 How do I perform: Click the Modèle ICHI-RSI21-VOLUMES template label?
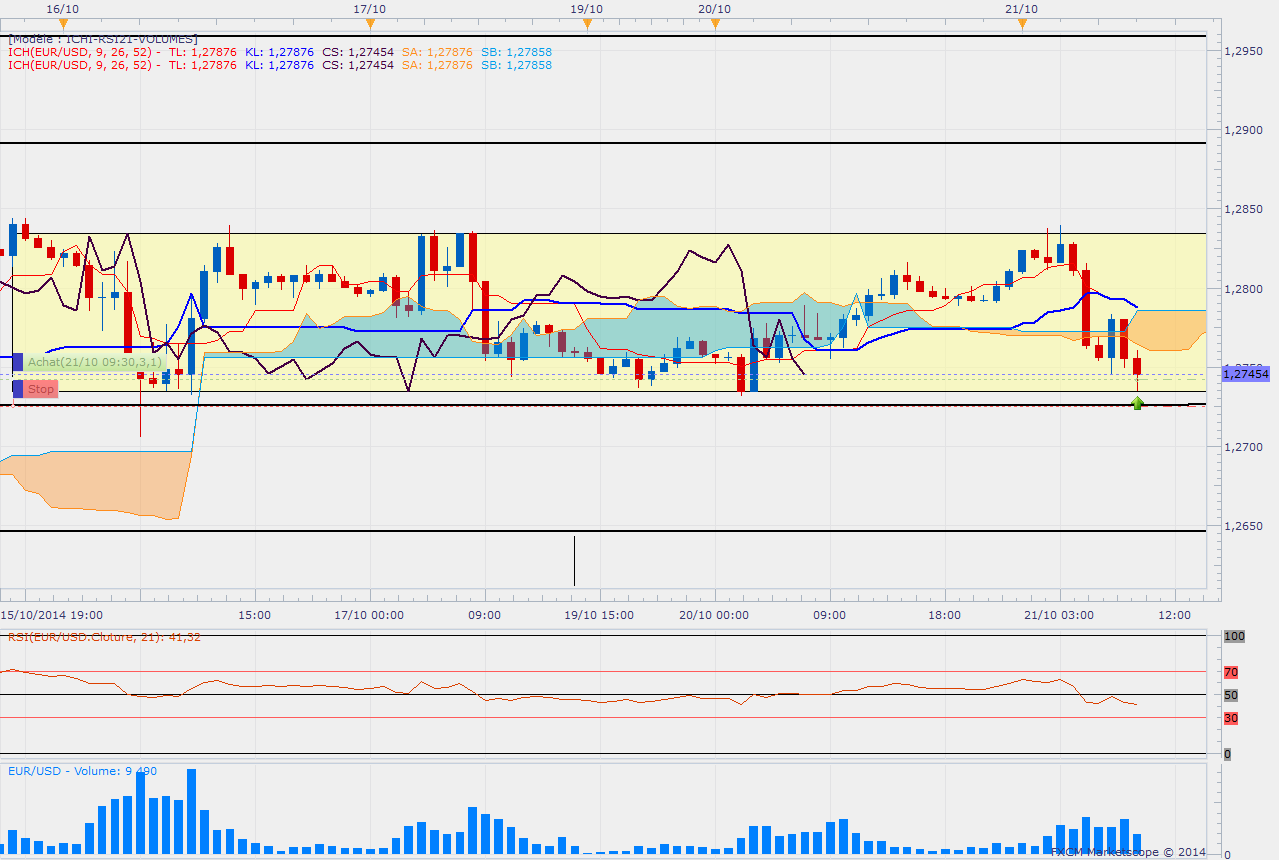(x=102, y=39)
